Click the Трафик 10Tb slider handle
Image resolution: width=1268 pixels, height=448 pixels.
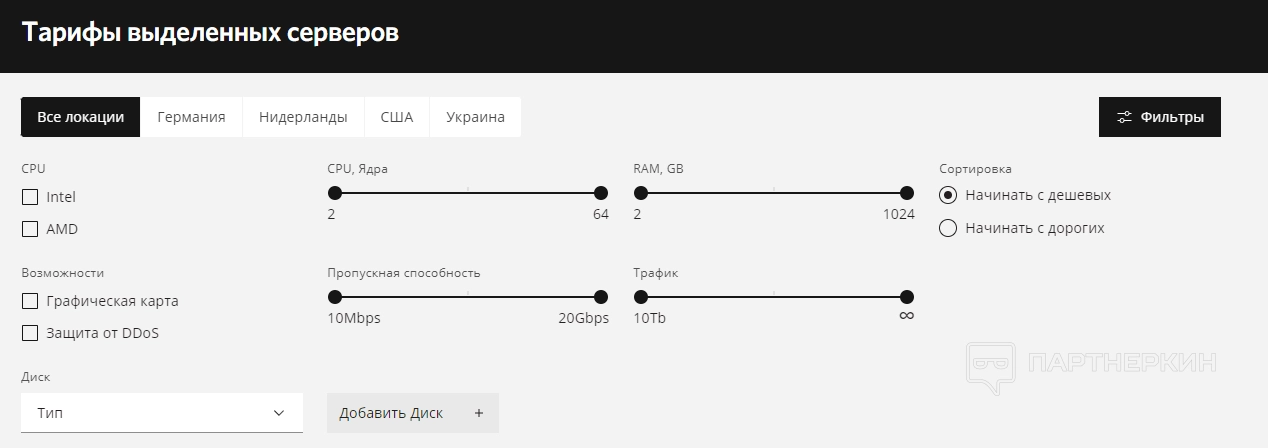641,297
